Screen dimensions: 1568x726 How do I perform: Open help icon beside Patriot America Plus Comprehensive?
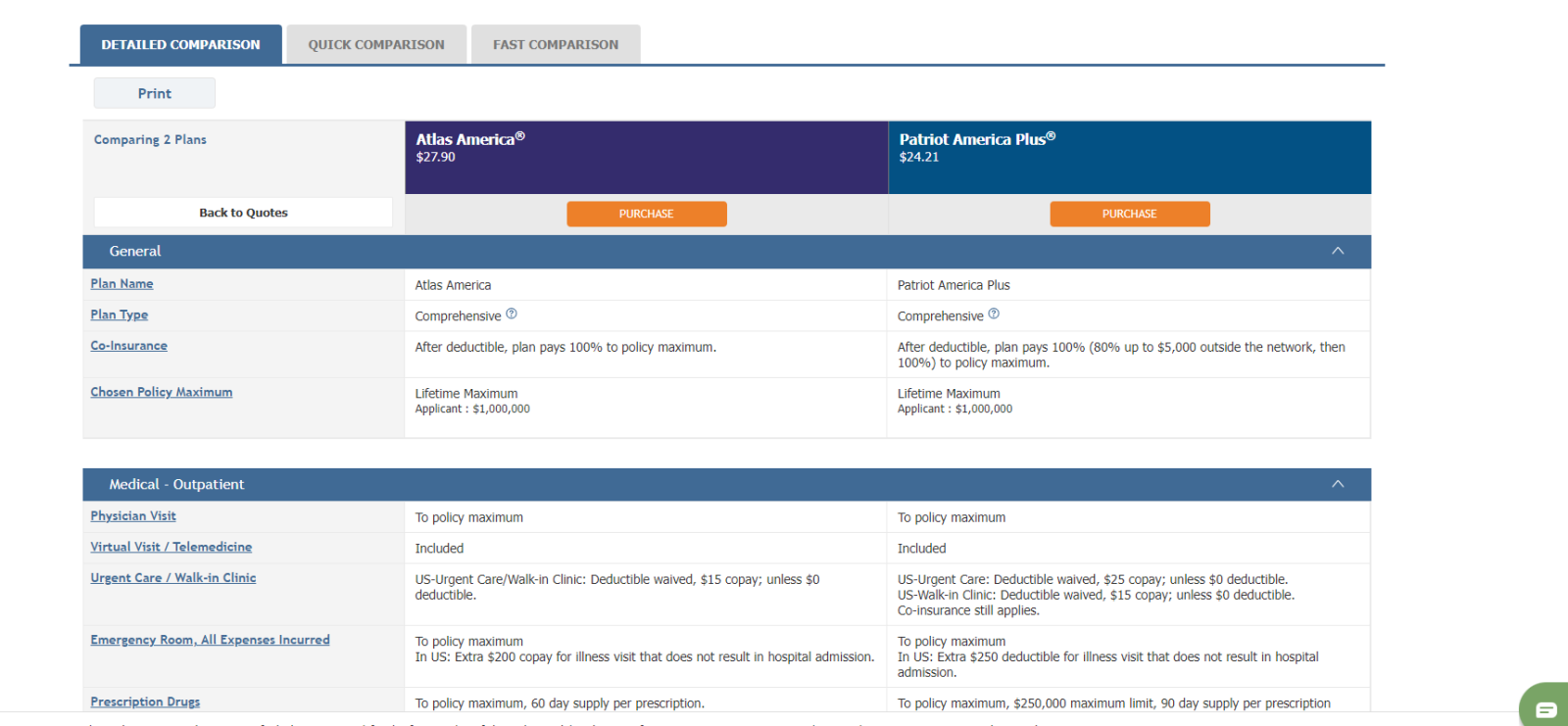tap(994, 315)
